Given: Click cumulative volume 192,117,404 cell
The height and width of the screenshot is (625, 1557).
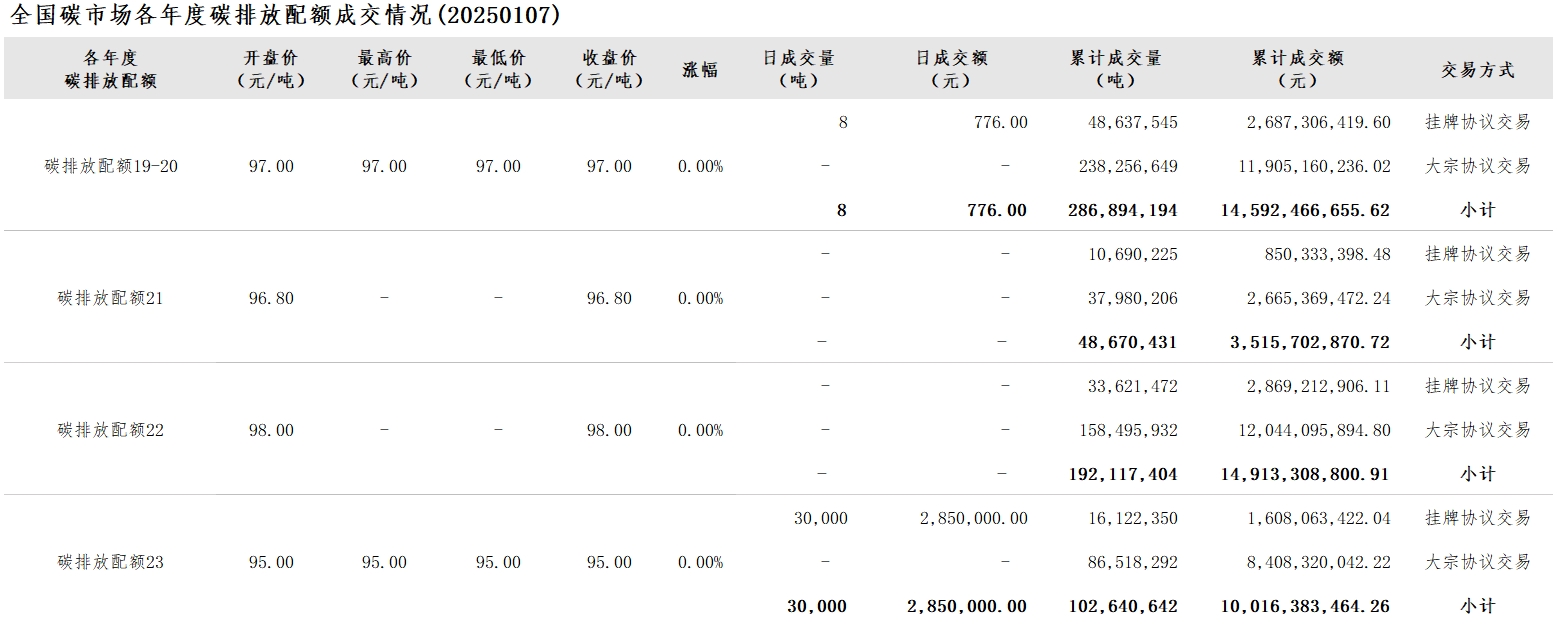Looking at the screenshot, I should tap(1123, 474).
